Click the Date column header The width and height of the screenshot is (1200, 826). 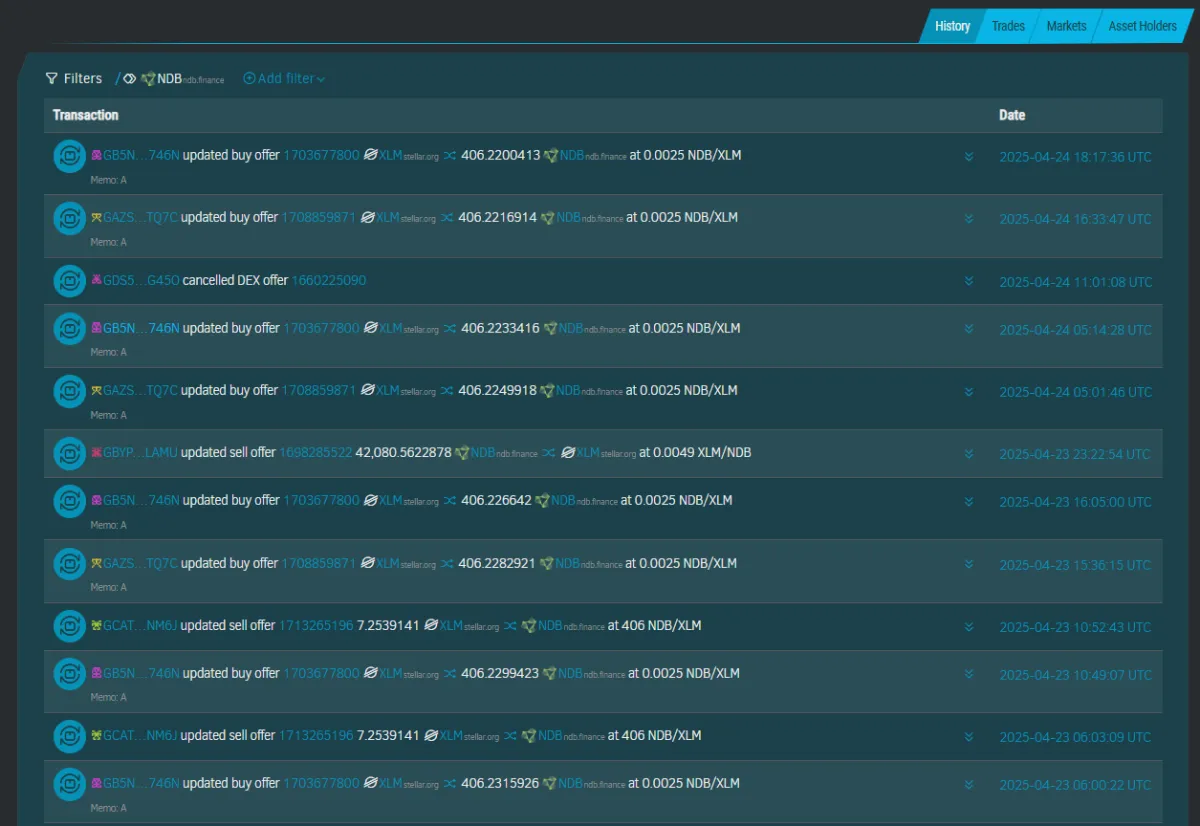(x=1012, y=115)
